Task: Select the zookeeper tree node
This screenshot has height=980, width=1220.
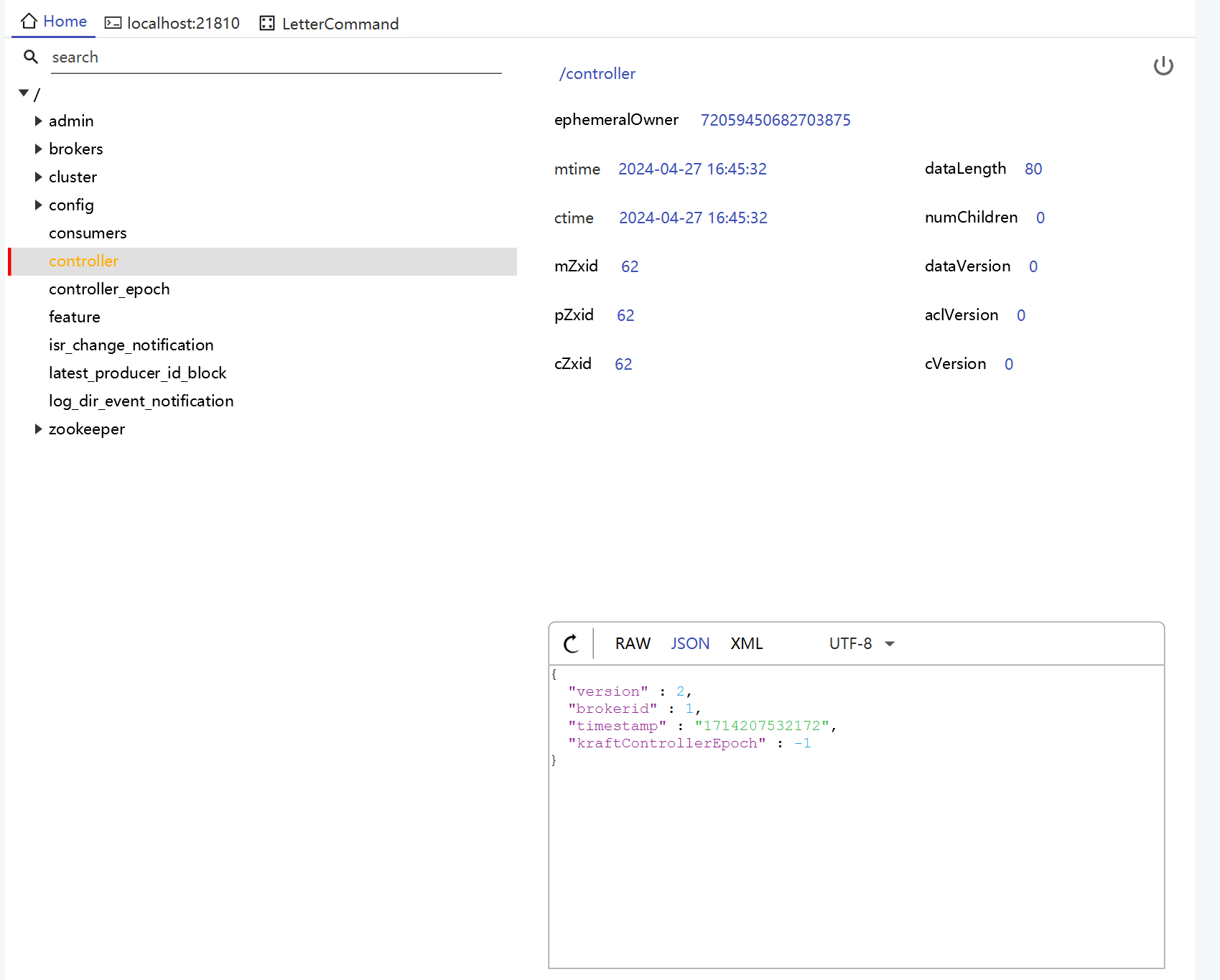Action: coord(87,429)
